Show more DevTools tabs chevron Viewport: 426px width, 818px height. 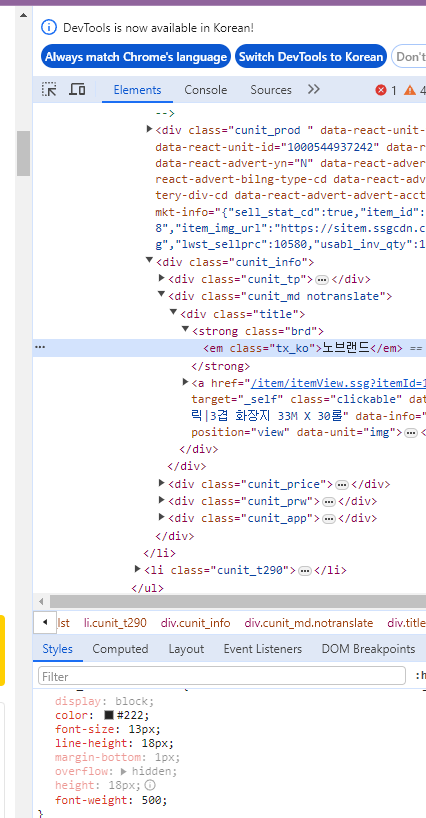click(313, 89)
